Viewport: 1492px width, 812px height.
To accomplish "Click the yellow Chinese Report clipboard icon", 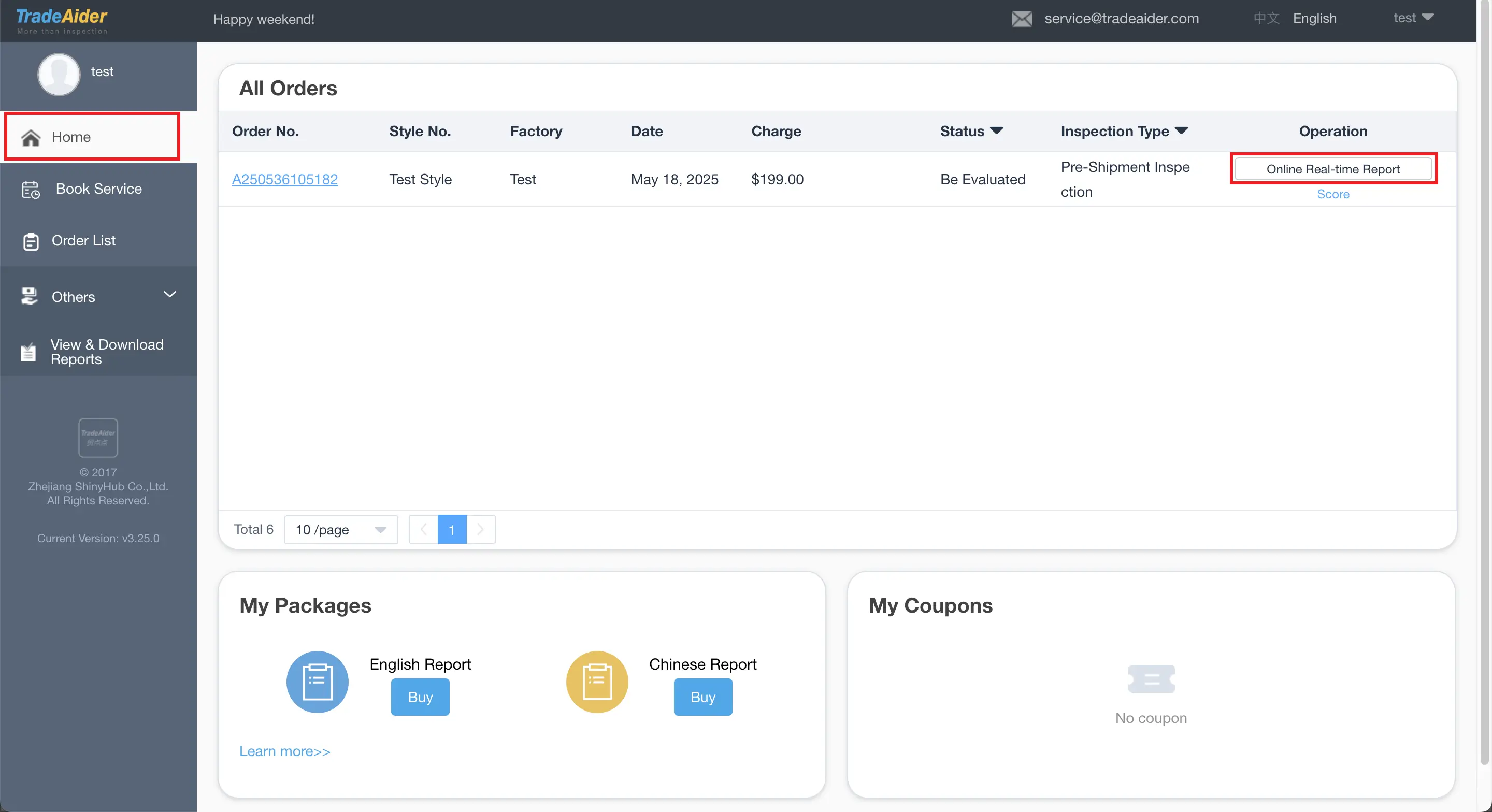I will tap(597, 682).
